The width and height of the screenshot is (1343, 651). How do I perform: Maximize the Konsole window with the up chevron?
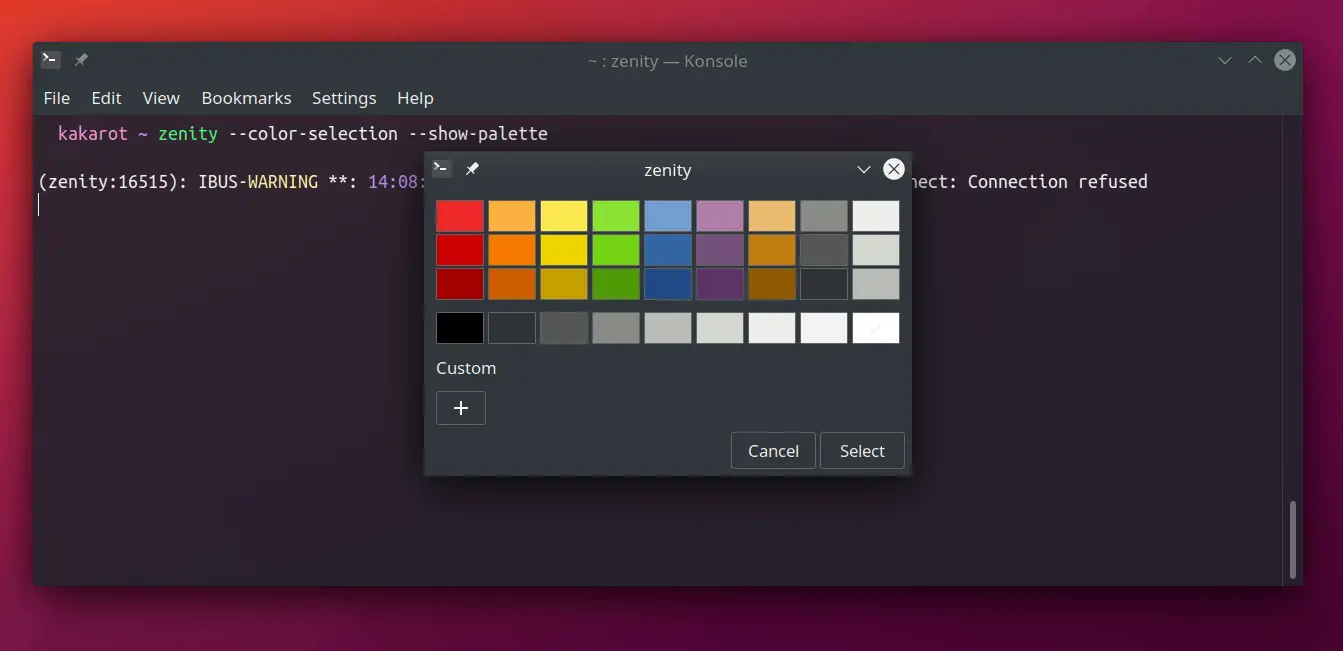tap(1254, 60)
